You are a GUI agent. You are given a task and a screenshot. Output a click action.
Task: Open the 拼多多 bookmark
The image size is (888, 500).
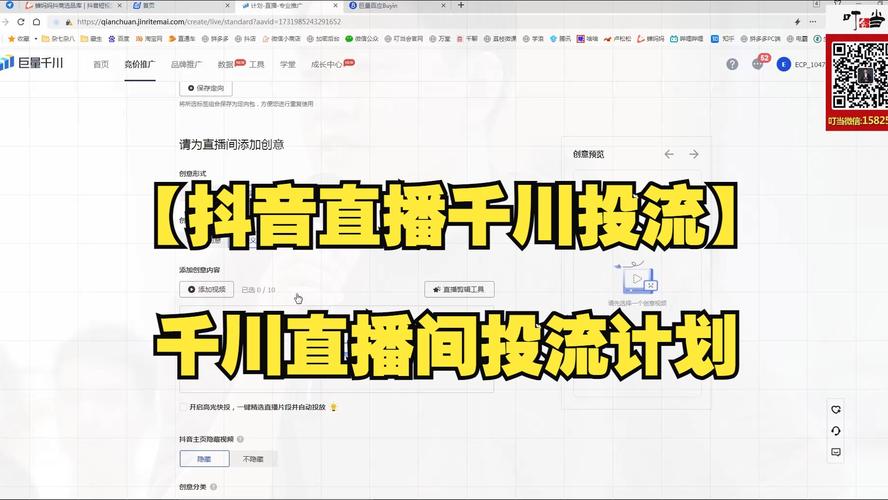(215, 39)
